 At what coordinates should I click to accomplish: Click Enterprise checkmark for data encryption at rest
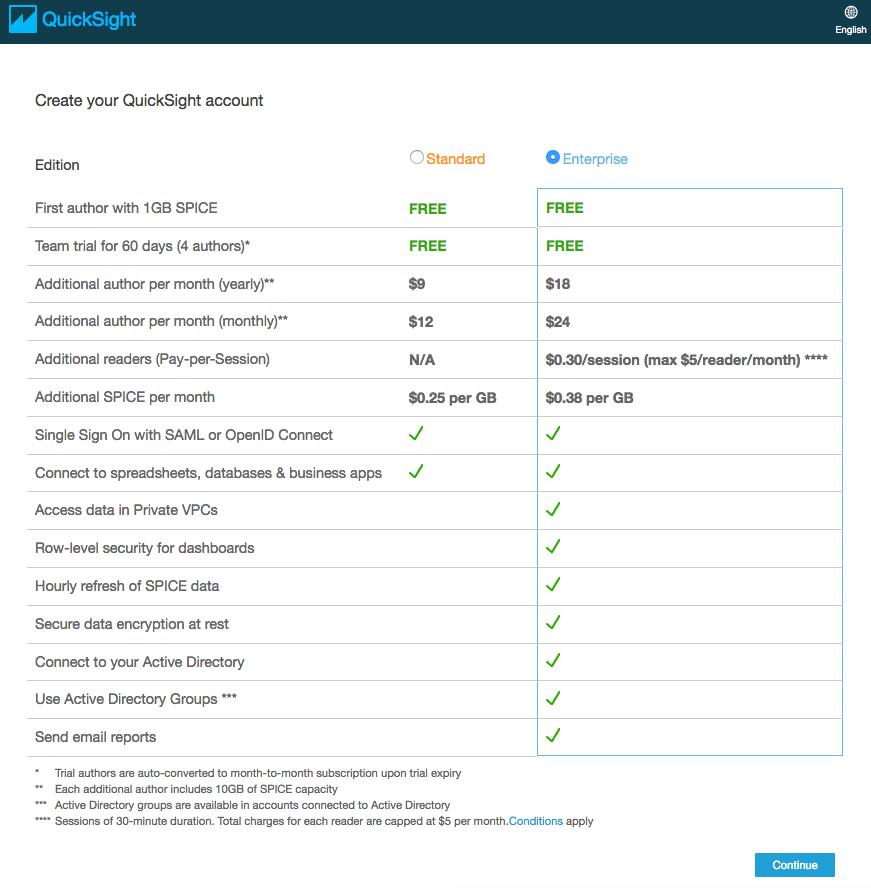coord(553,622)
